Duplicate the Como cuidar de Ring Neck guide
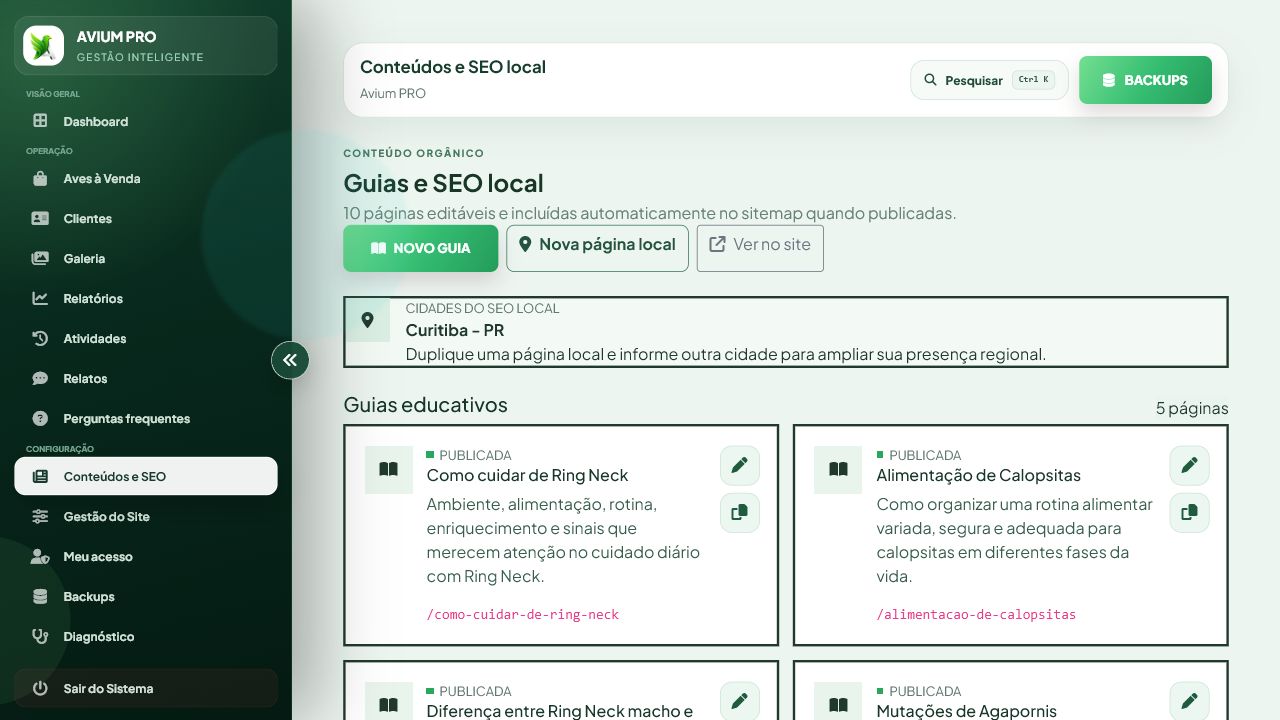The height and width of the screenshot is (720, 1280). tap(740, 513)
